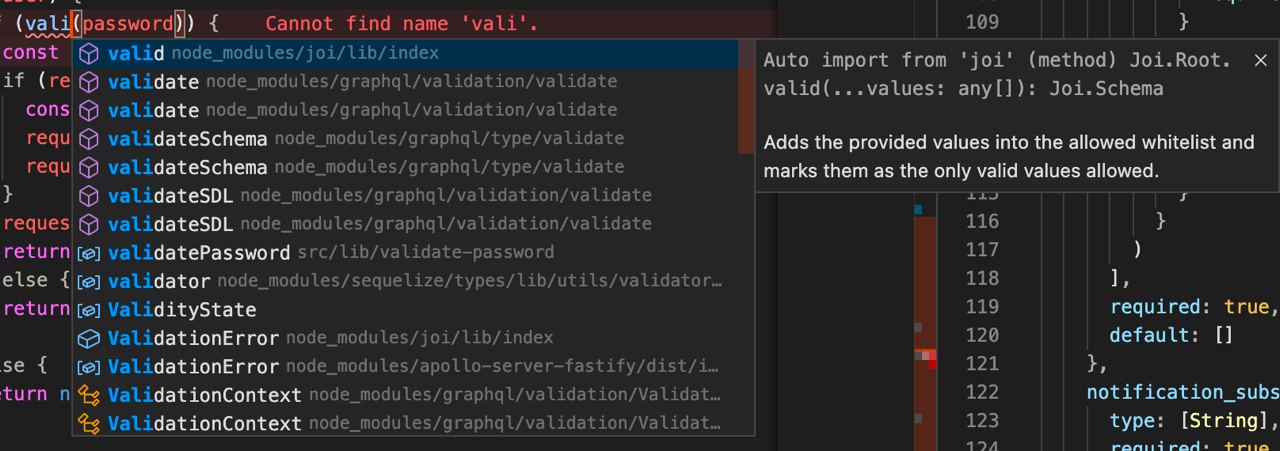Place cursor on 'password' argument in editor
Viewport: 1280px width, 451px height.
pos(126,23)
